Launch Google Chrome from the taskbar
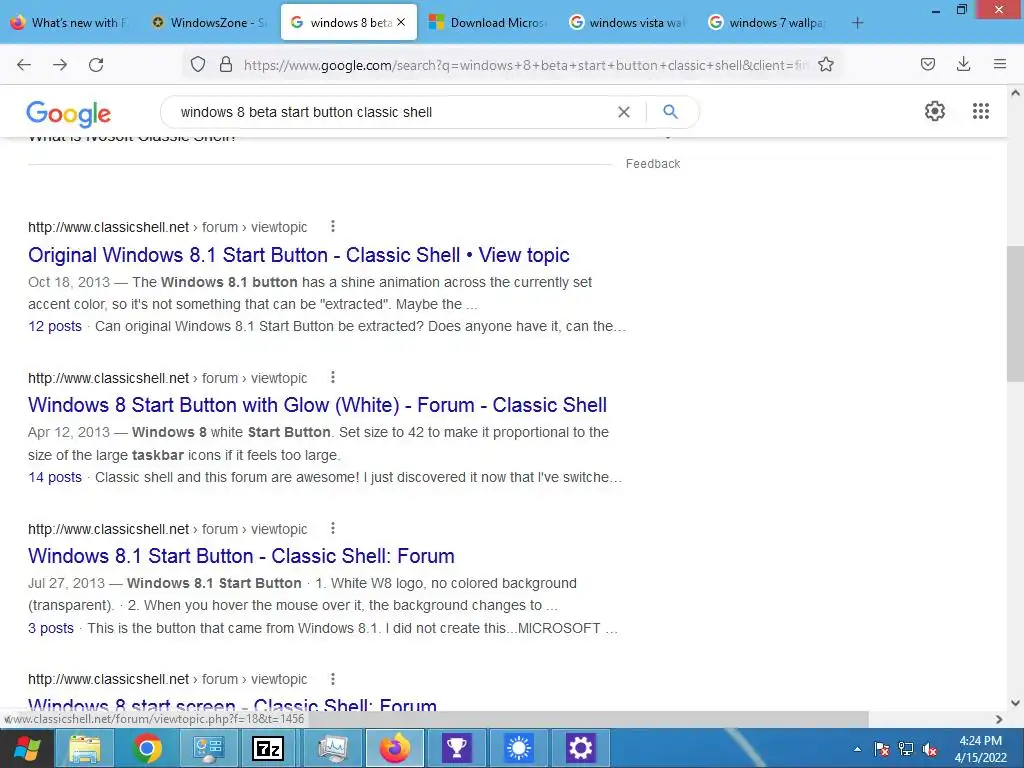The width and height of the screenshot is (1024, 768). tap(147, 748)
